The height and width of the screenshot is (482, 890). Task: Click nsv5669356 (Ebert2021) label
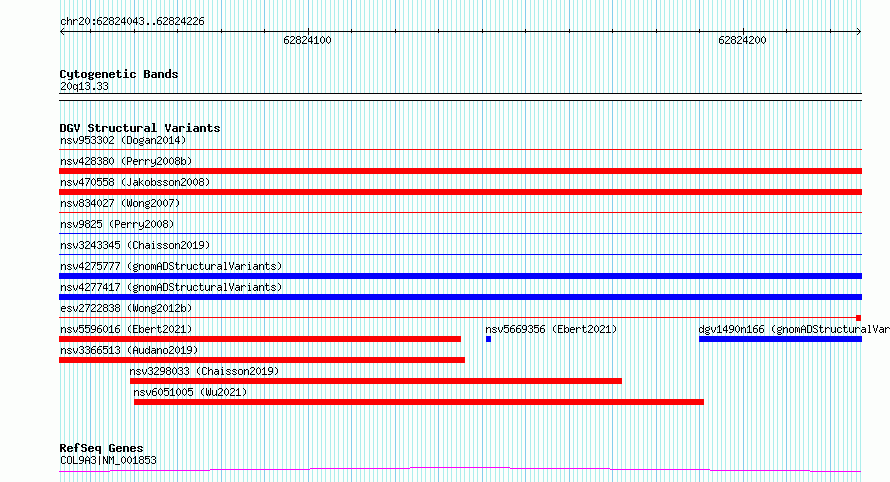tap(551, 329)
